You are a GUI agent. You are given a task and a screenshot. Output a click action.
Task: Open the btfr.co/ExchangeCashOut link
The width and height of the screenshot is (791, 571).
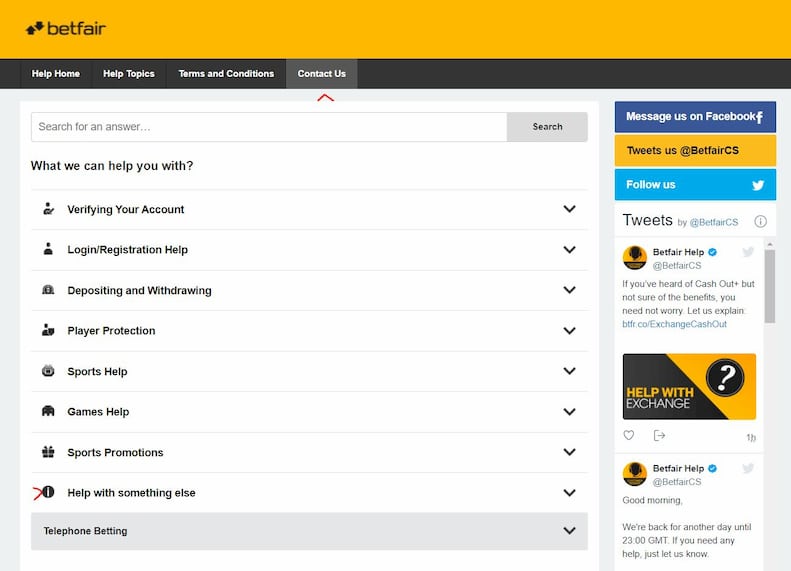[674, 324]
